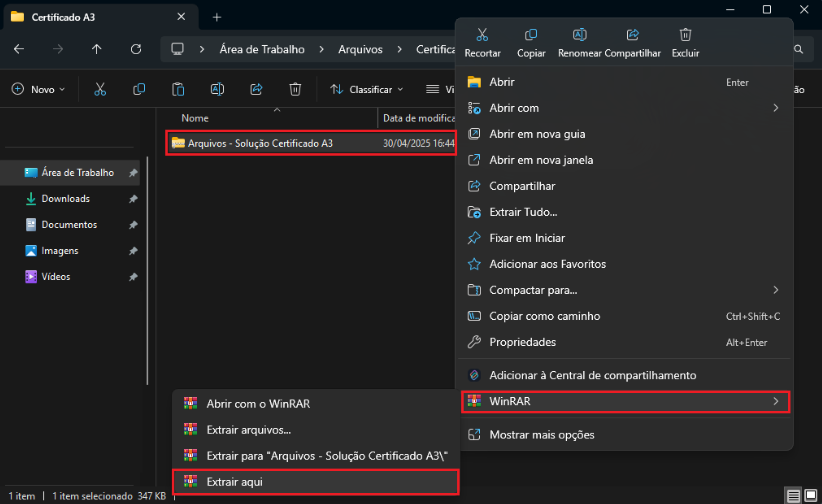Open the Novo dropdown button
The height and width of the screenshot is (504, 822).
tap(38, 89)
